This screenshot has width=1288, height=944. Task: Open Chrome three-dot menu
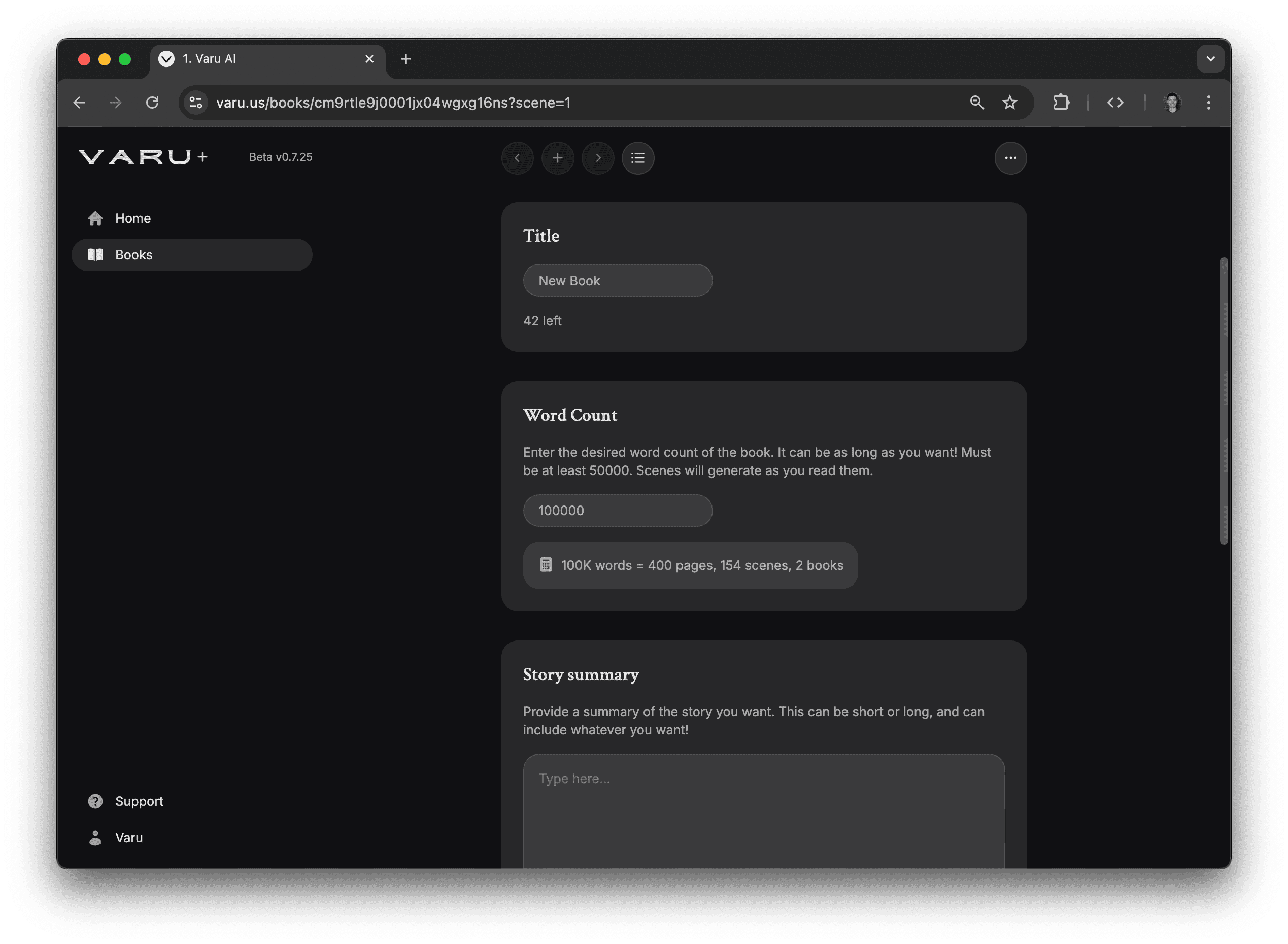click(x=1208, y=103)
